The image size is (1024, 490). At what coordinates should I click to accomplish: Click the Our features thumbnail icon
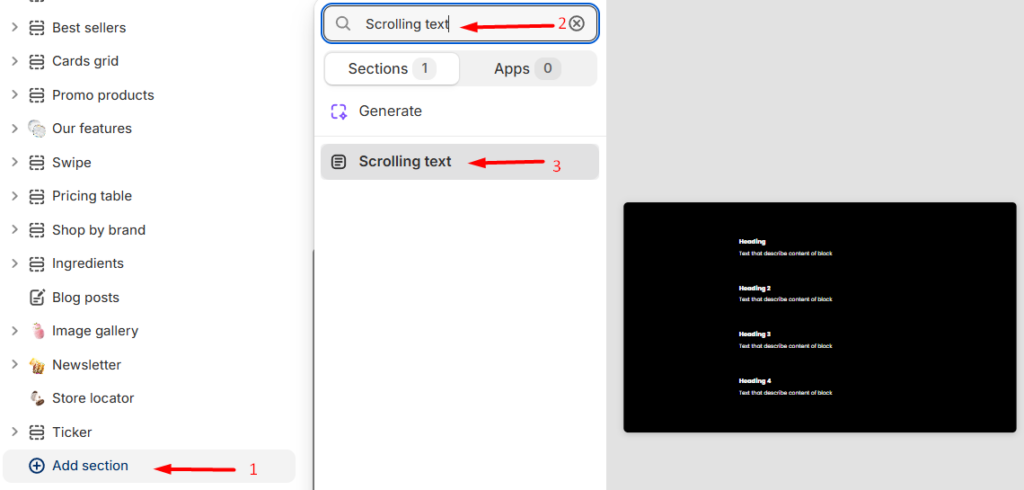pyautogui.click(x=37, y=129)
